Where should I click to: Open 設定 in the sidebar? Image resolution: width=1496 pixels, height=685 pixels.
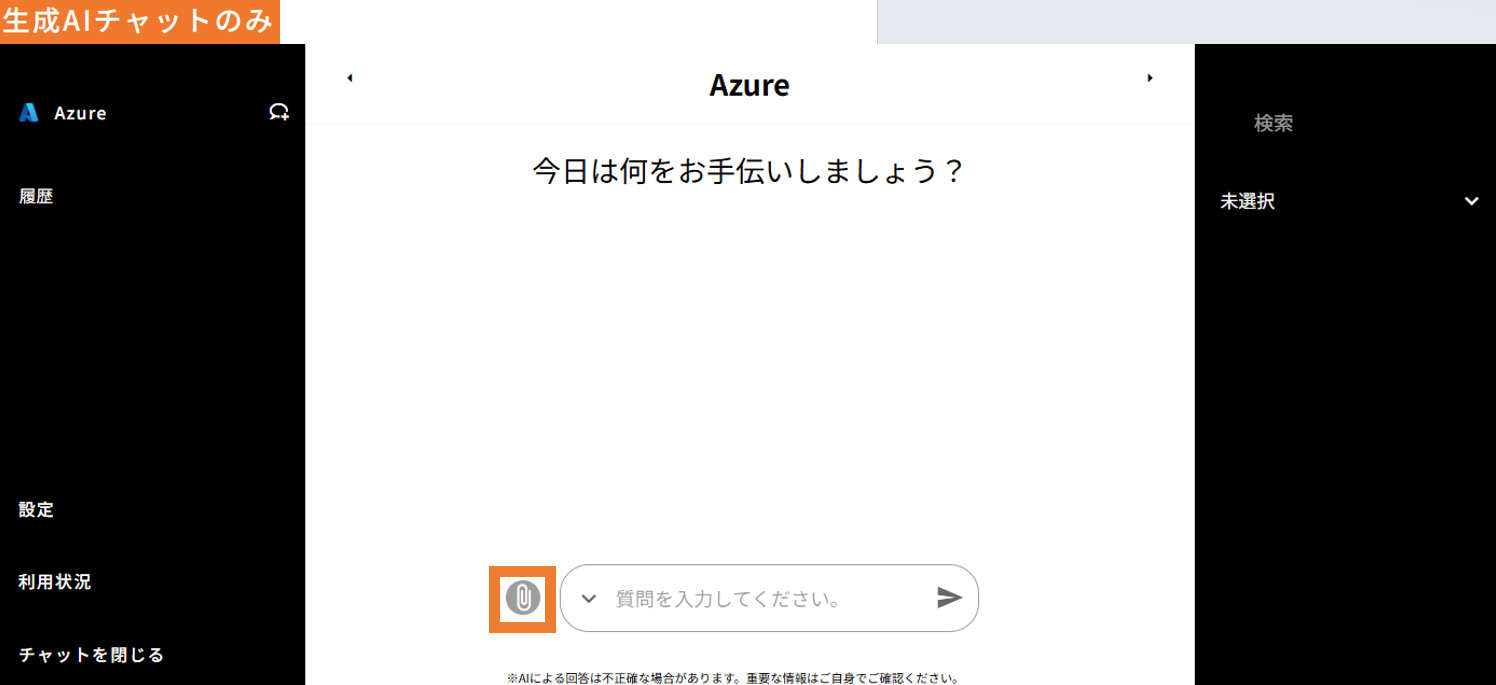coord(36,509)
